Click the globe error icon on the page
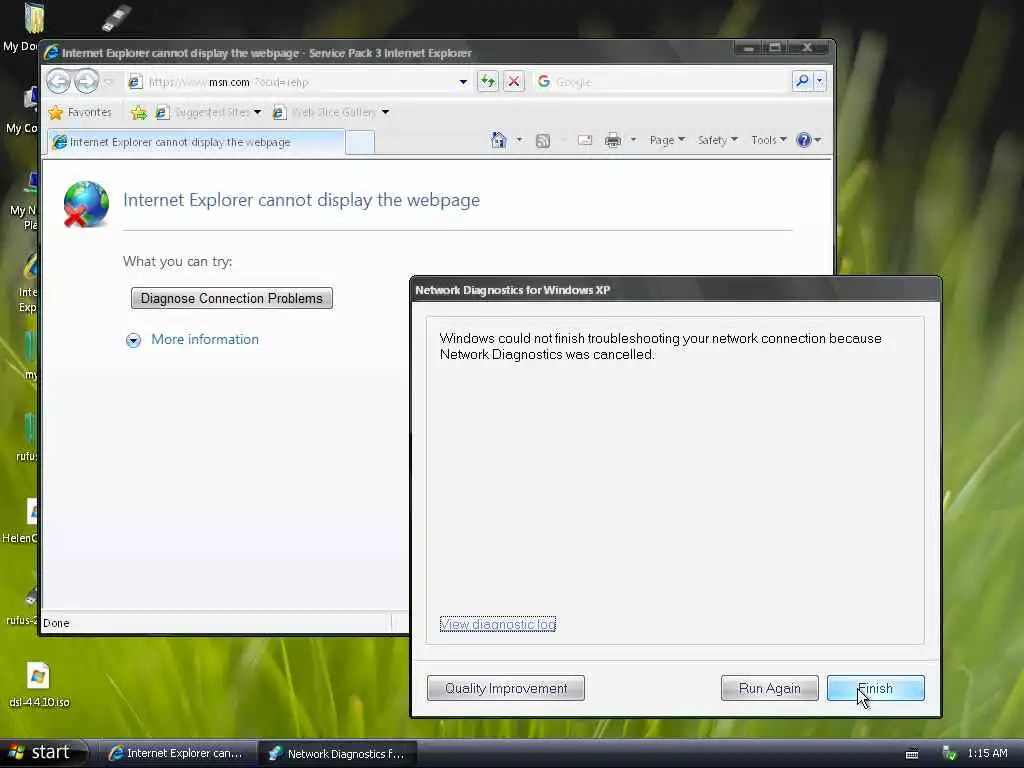Image resolution: width=1024 pixels, height=768 pixels. [86, 204]
